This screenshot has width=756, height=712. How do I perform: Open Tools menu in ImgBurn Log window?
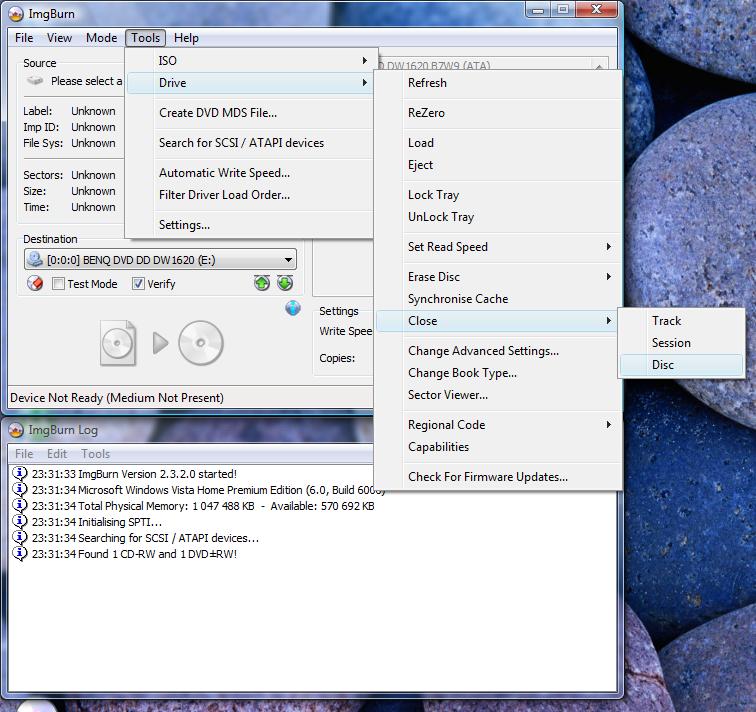click(95, 454)
